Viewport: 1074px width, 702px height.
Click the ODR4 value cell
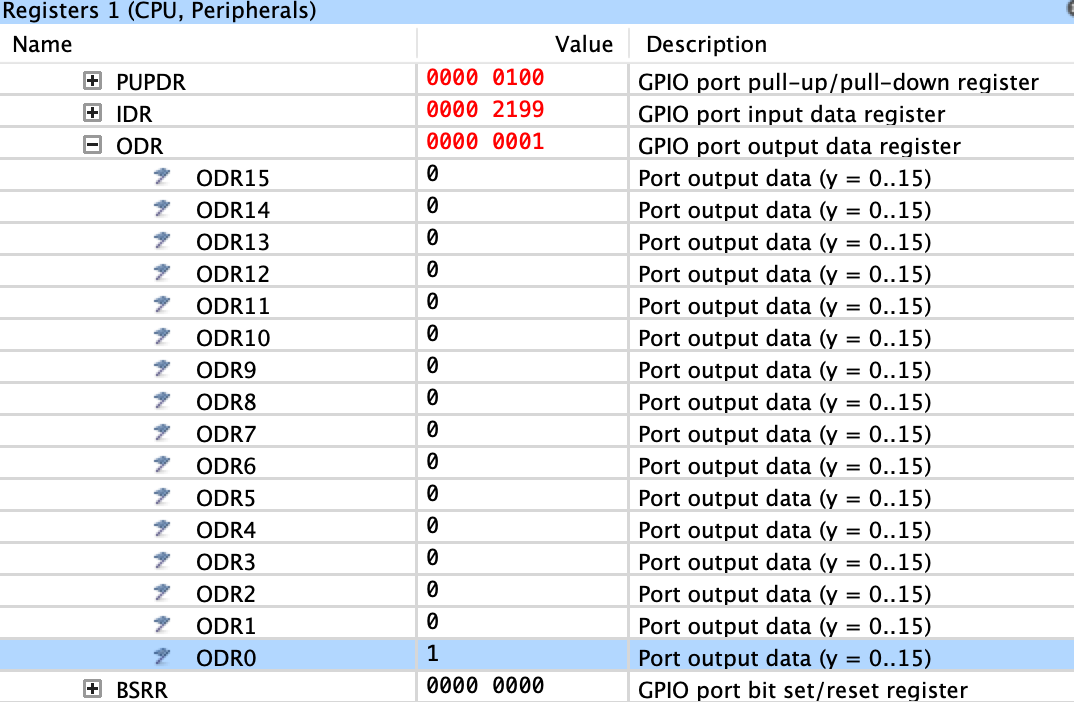(x=523, y=527)
